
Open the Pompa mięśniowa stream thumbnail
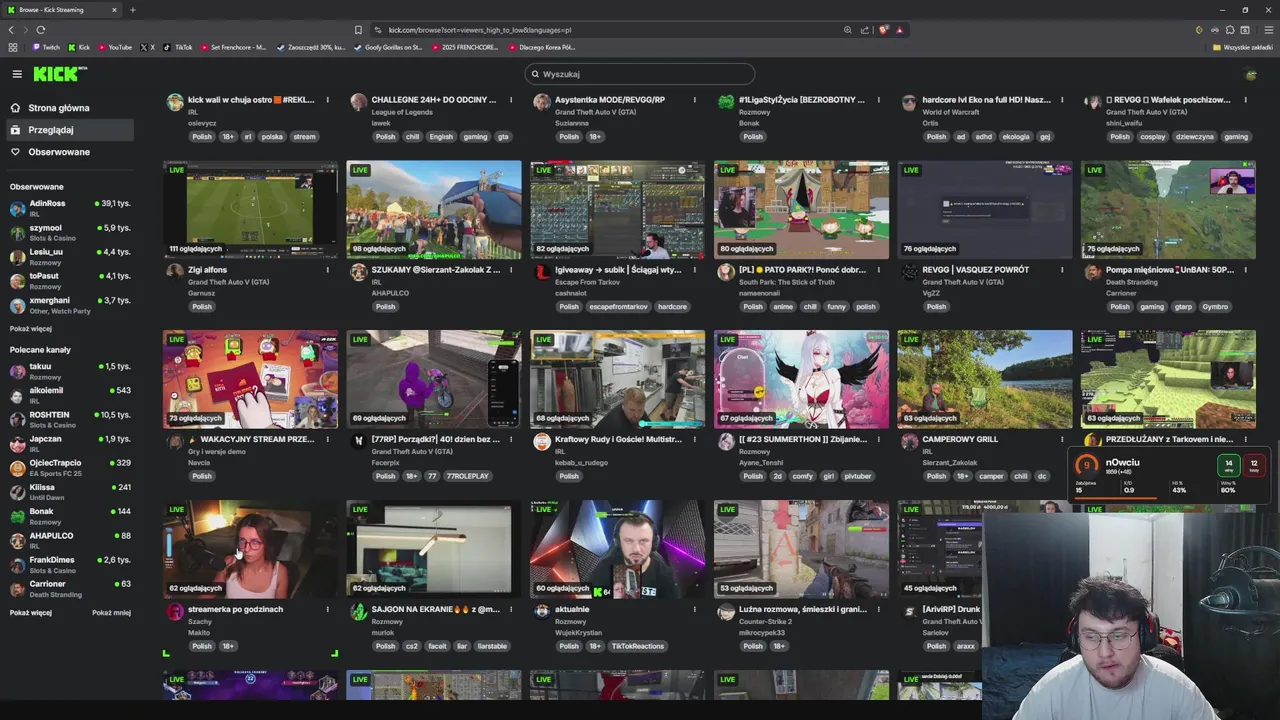tap(1168, 209)
